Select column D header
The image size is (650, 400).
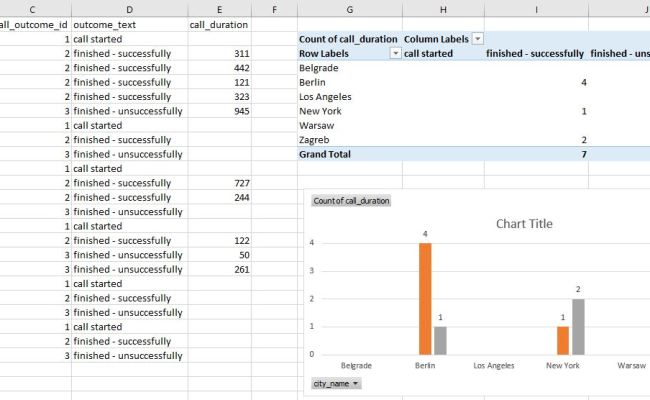(129, 9)
